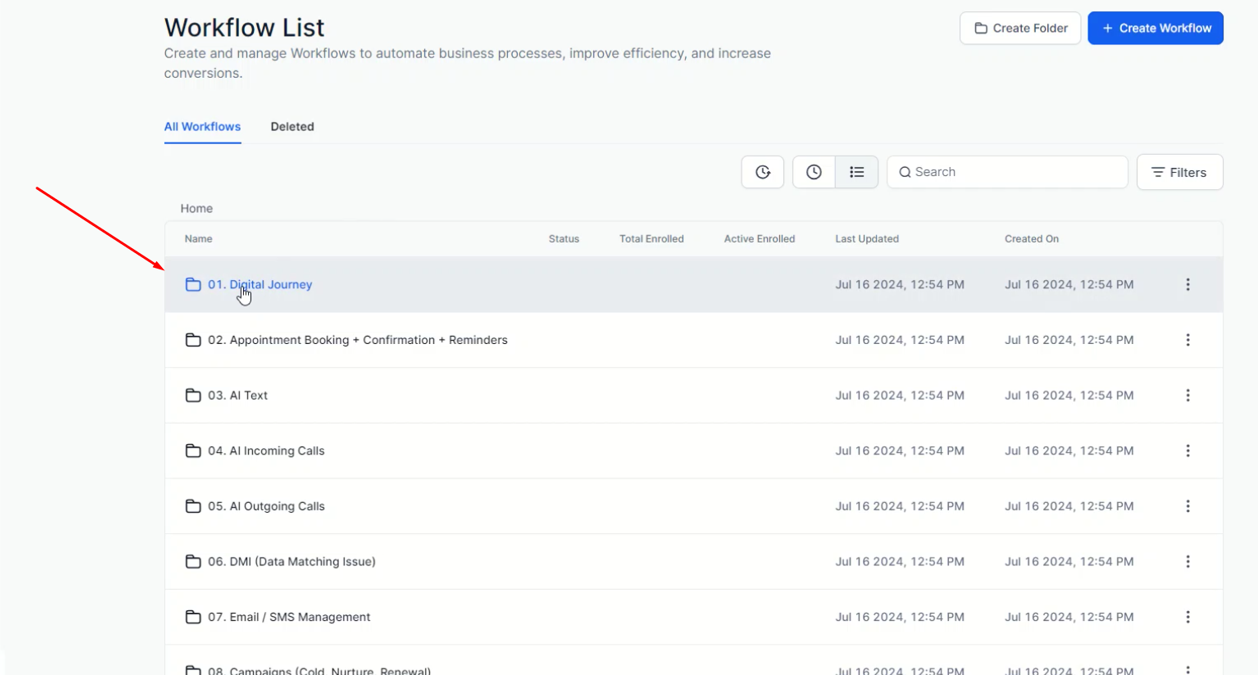Viewport: 1258px width, 692px height.
Task: Open three-dot menu for 03. AI Text
Action: coord(1187,396)
